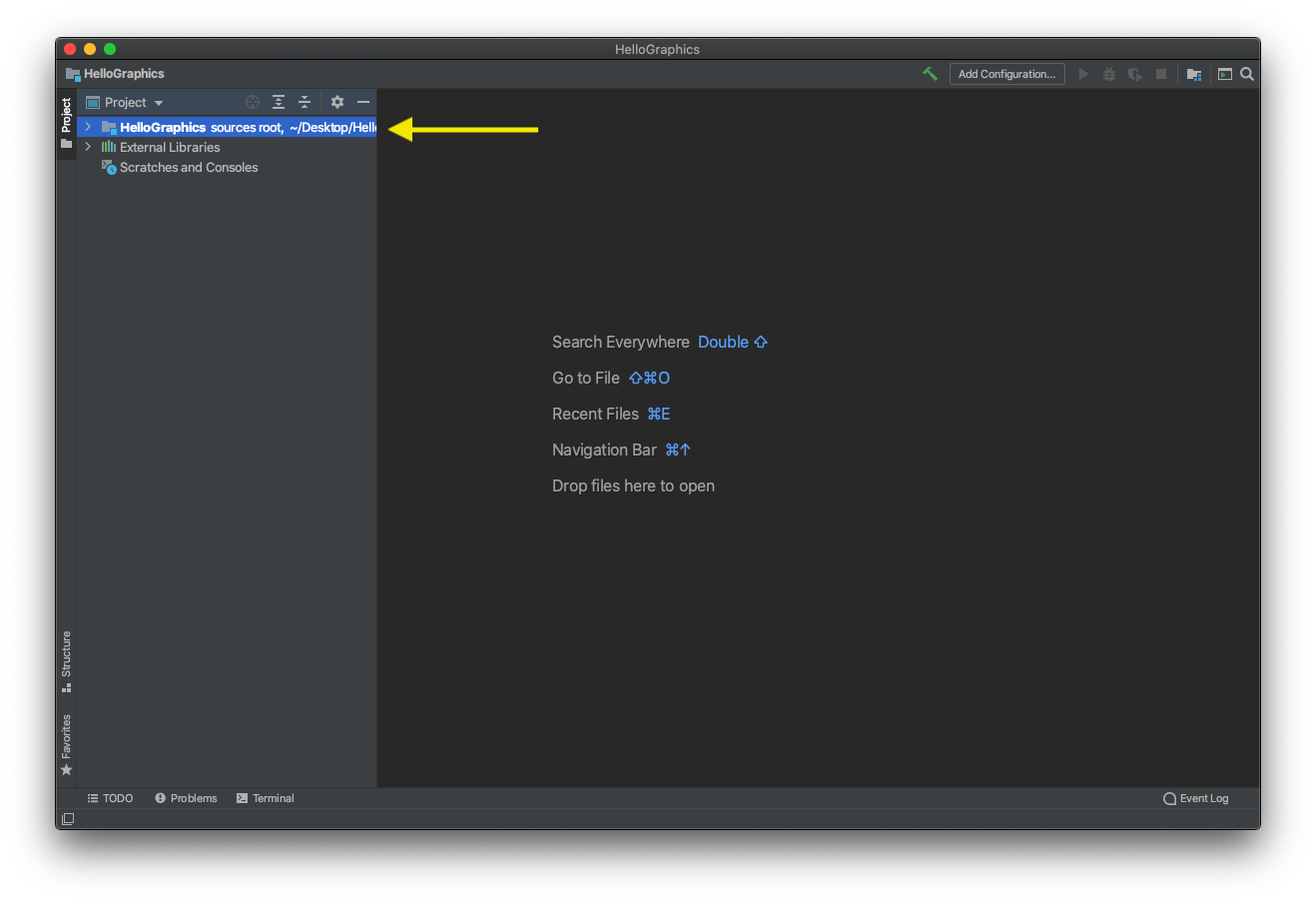Click 'Recent Files' hint text
This screenshot has height=903, width=1316.
[x=595, y=414]
